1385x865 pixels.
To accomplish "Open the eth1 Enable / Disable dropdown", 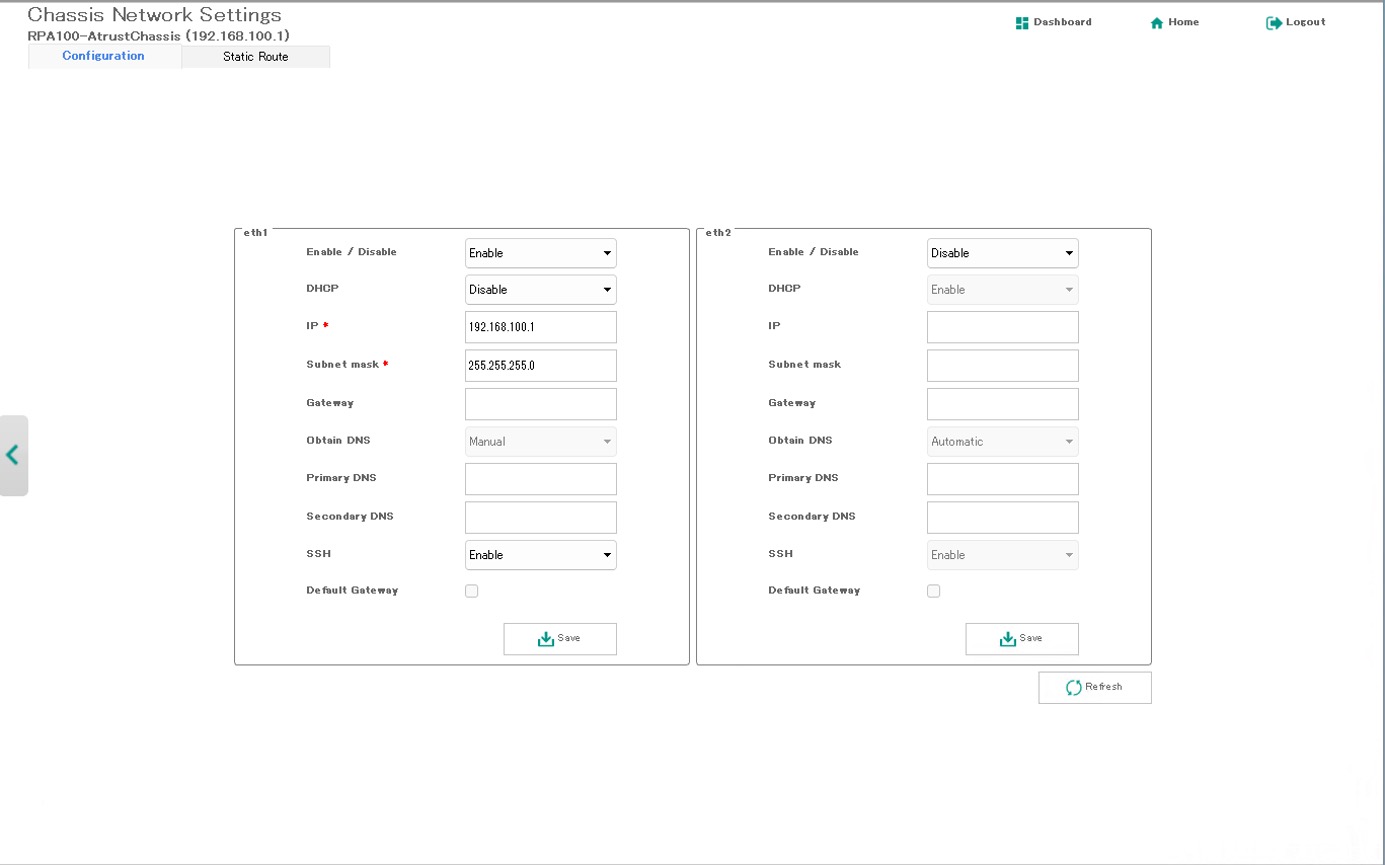I will pos(540,253).
